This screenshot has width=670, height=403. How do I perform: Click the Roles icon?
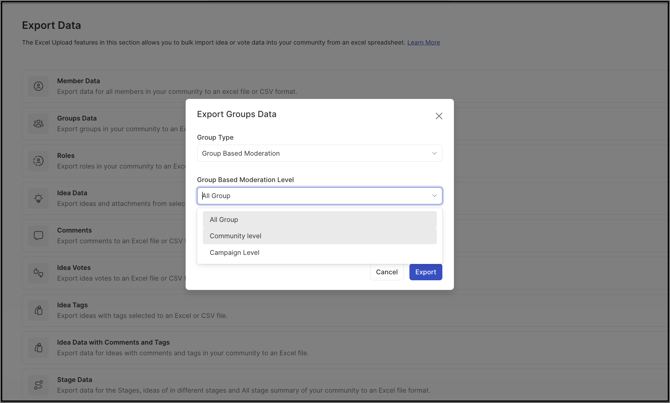(39, 161)
